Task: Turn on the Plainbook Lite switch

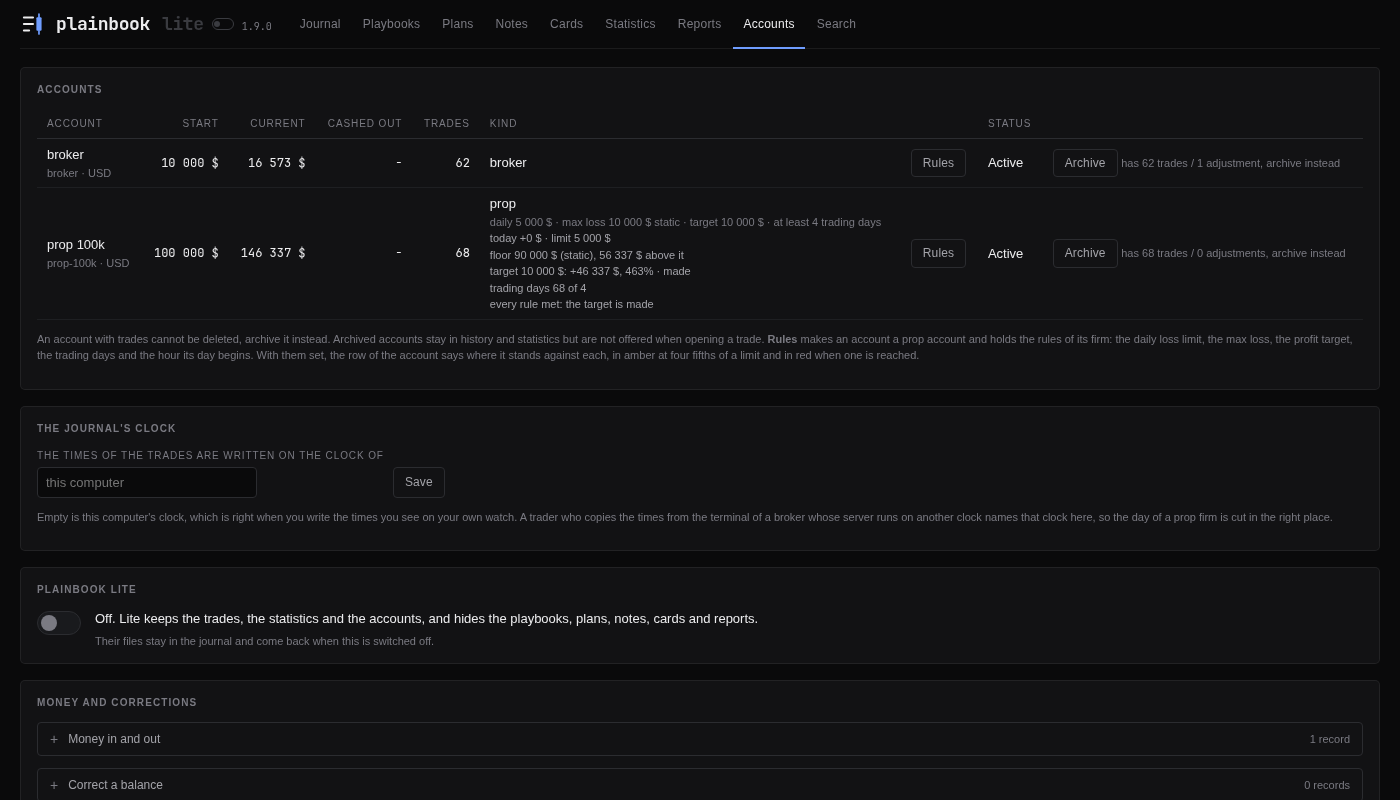Action: point(59,623)
